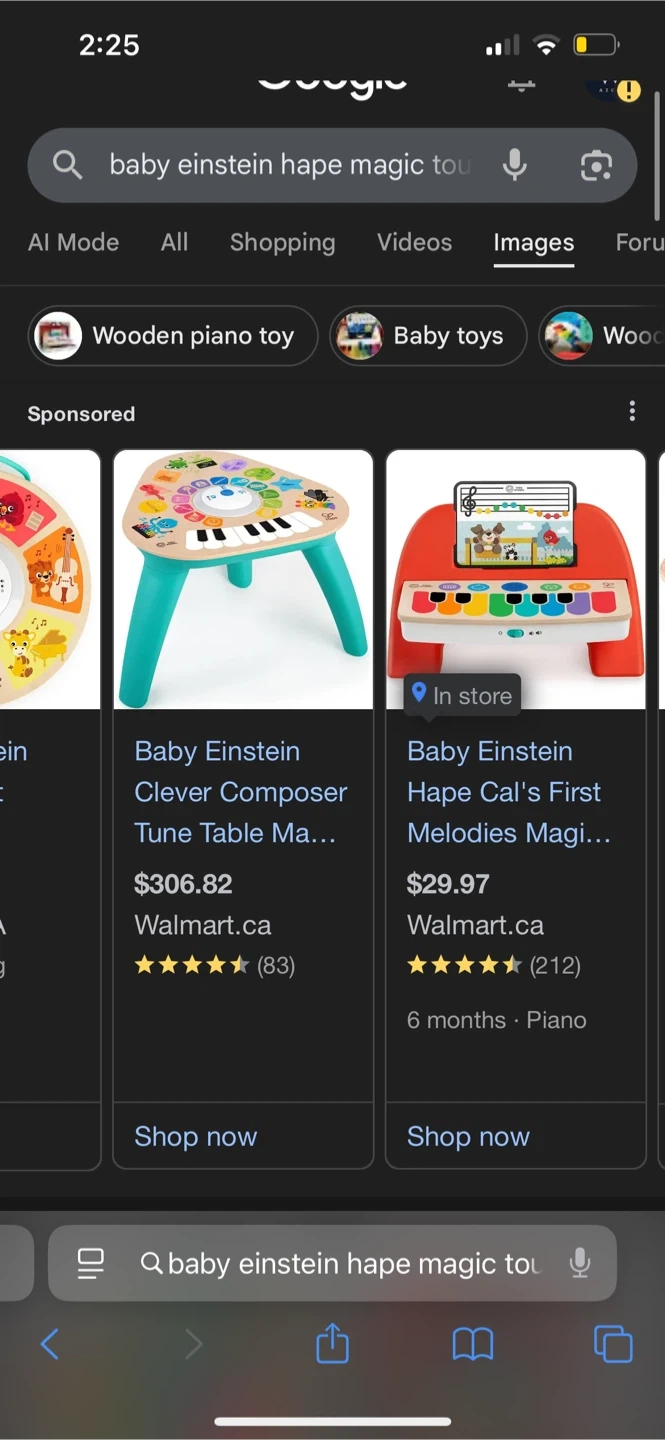The width and height of the screenshot is (665, 1440).
Task: Tap the Safari address bar search text
Action: (x=353, y=1263)
